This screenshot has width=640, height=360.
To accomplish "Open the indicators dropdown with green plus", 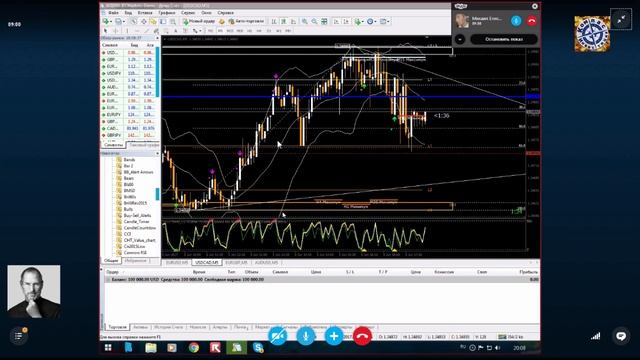I will point(359,21).
